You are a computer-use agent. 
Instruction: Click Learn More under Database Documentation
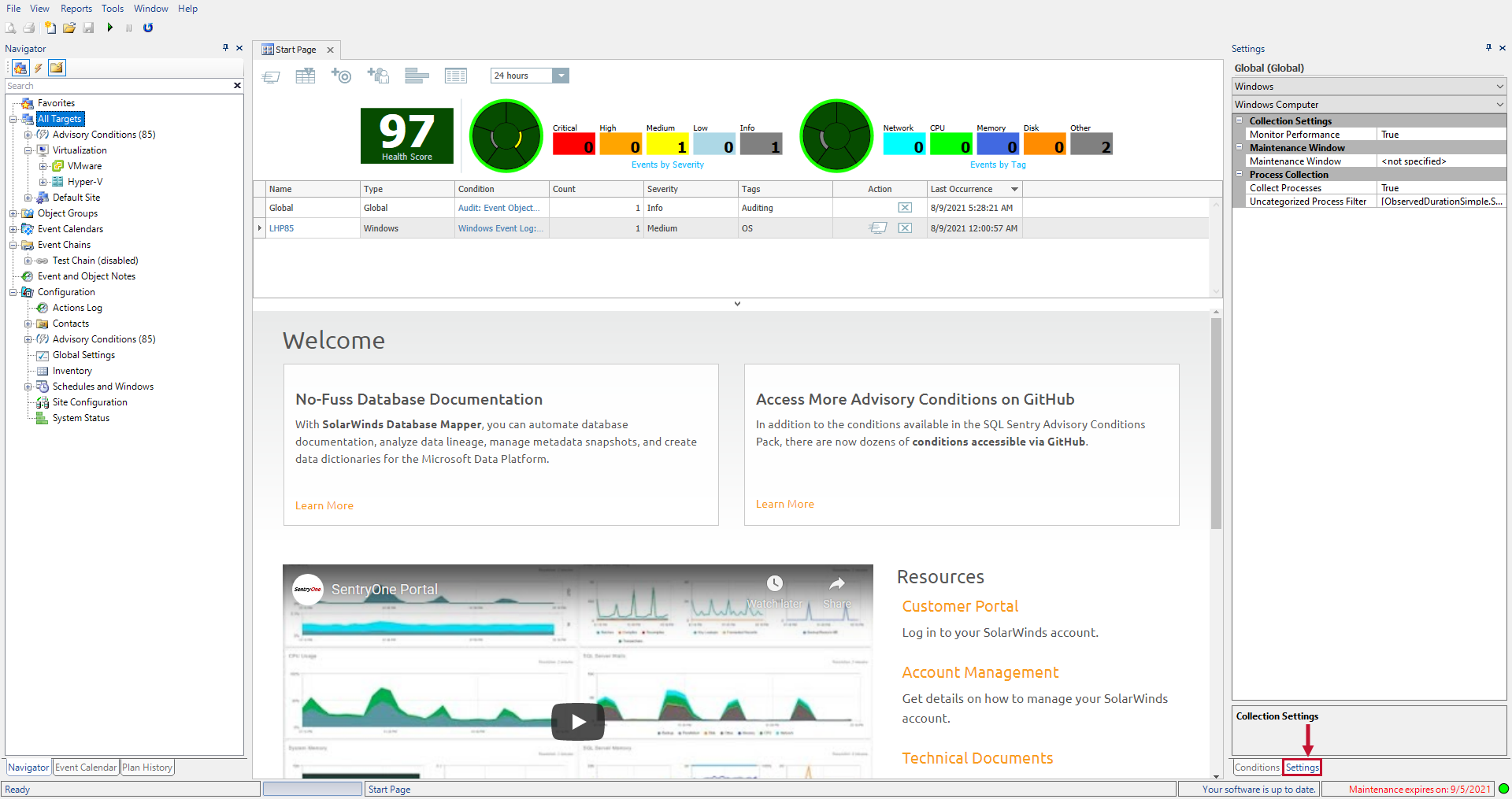coord(324,505)
